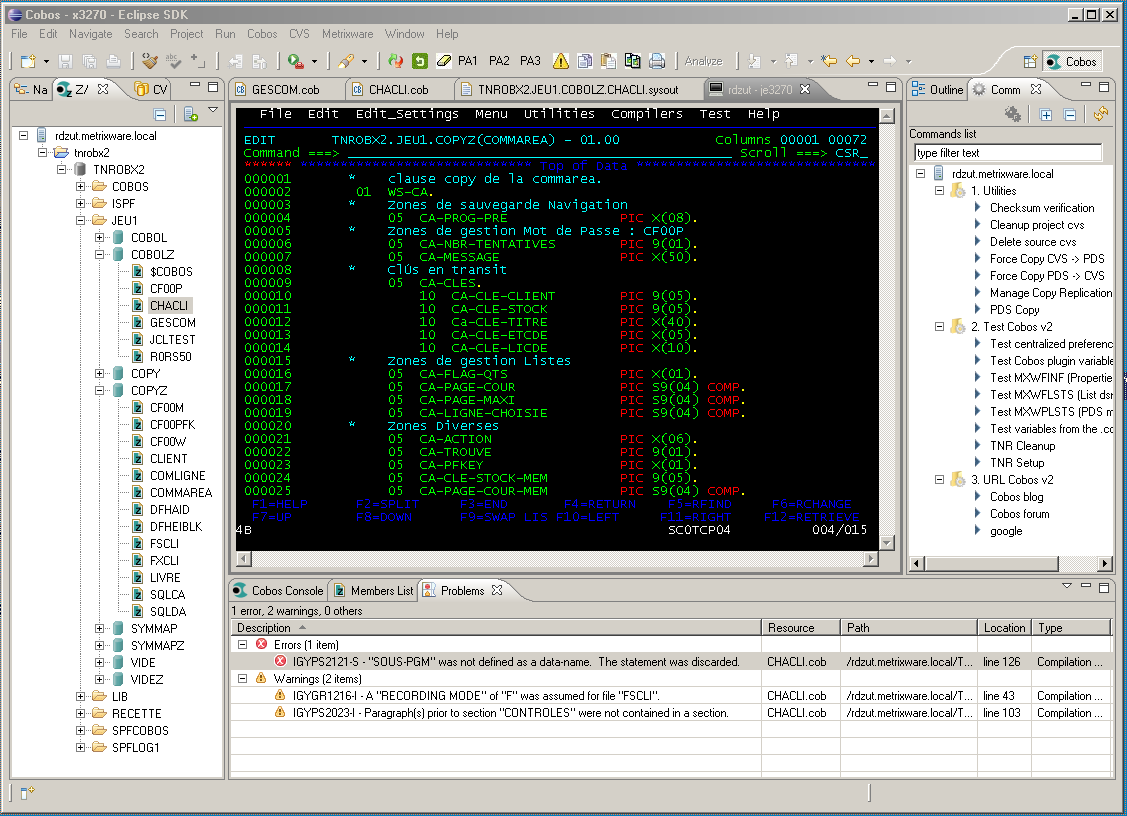
Task: Click Commands panel horizontal scrollbar right arrow
Action: 1105,564
